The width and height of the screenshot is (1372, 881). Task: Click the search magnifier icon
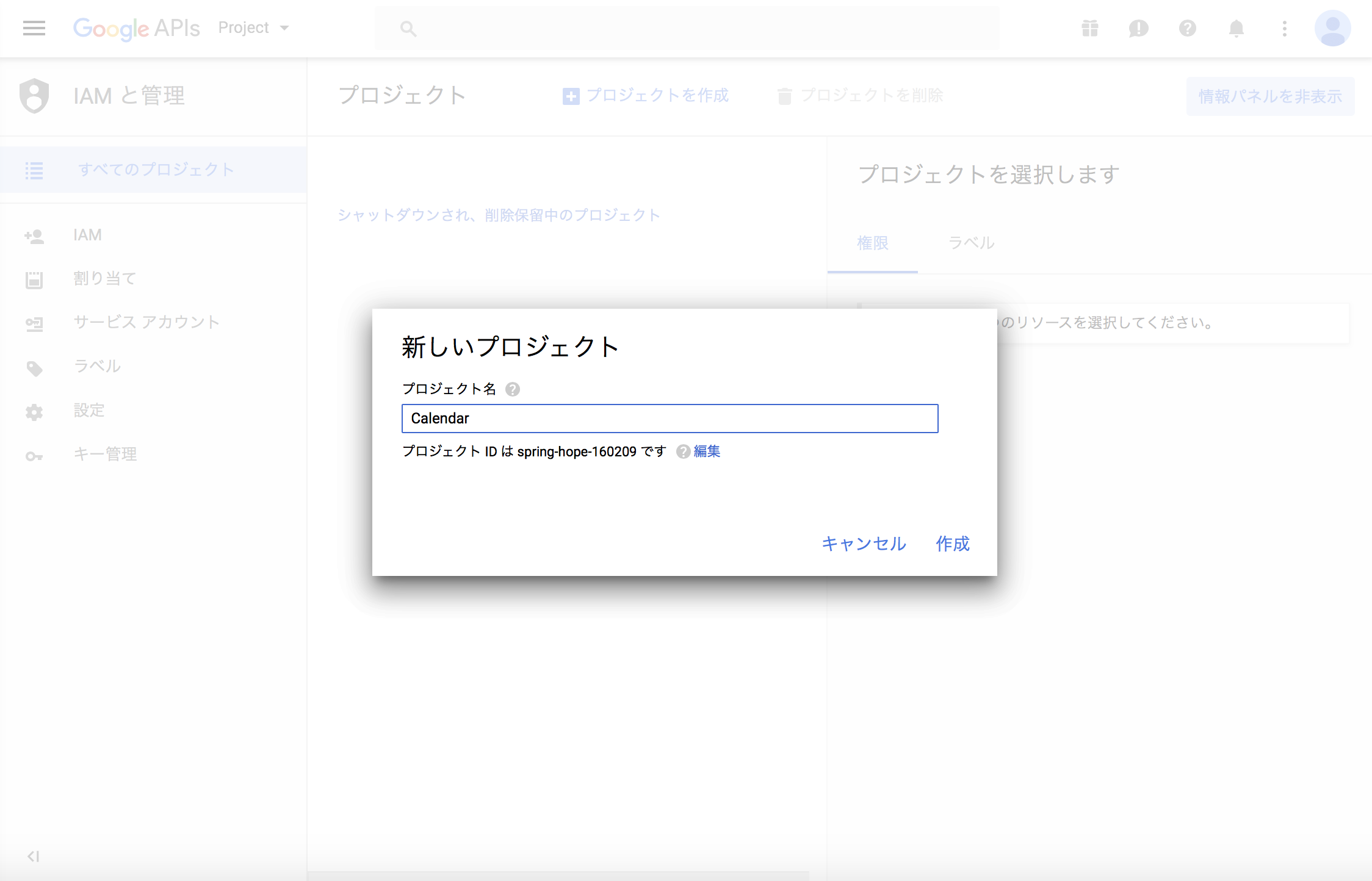408,29
